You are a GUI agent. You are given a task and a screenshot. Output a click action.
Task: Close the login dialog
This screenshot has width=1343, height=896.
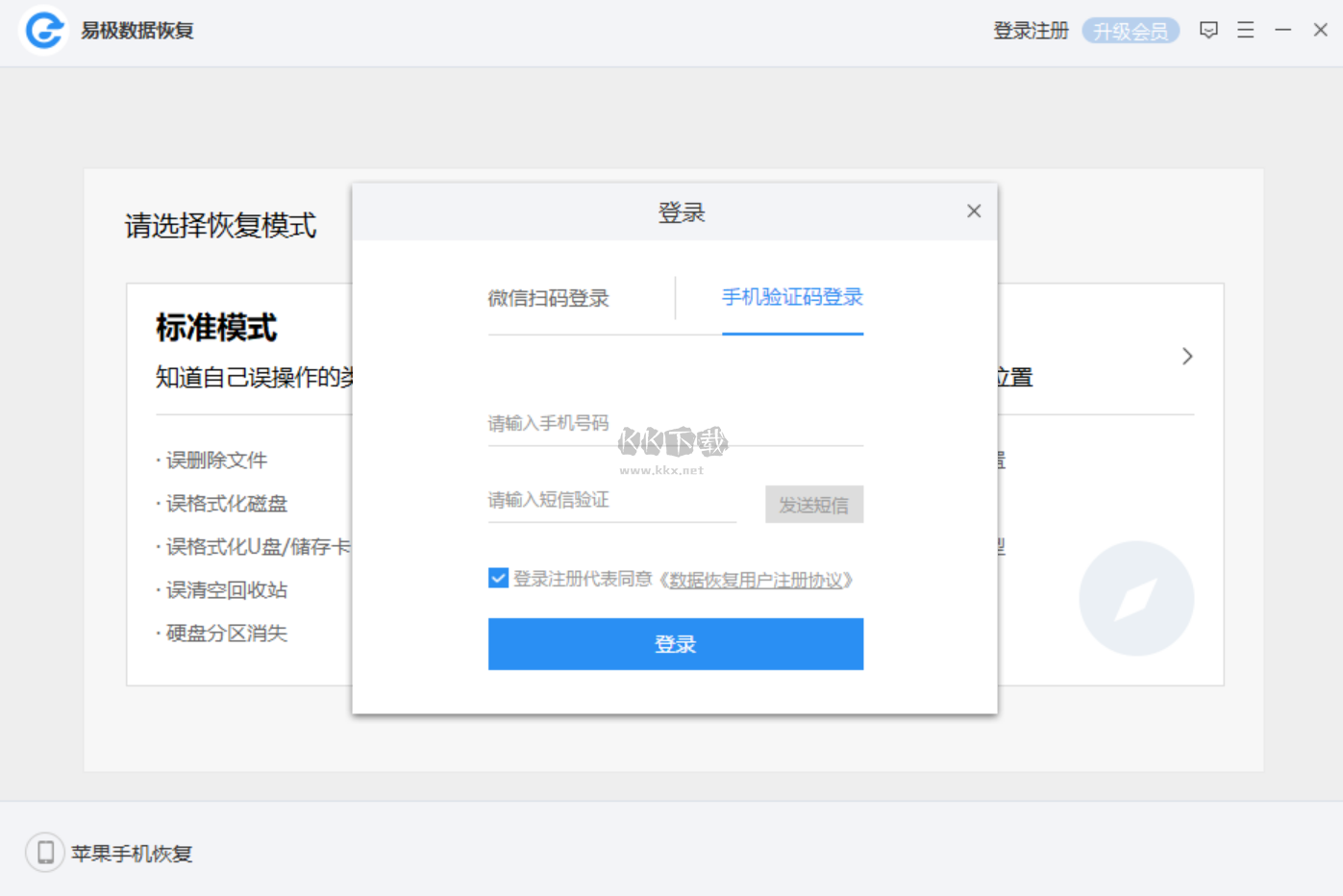click(974, 211)
